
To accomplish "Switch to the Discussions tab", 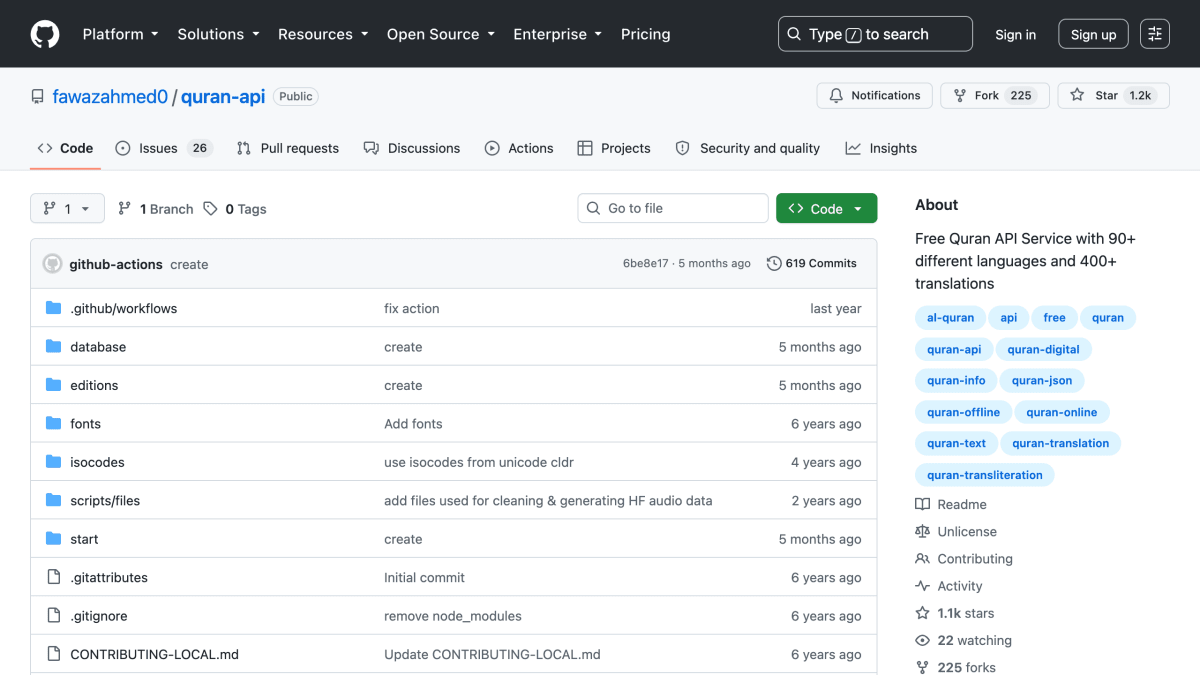I will pos(412,148).
